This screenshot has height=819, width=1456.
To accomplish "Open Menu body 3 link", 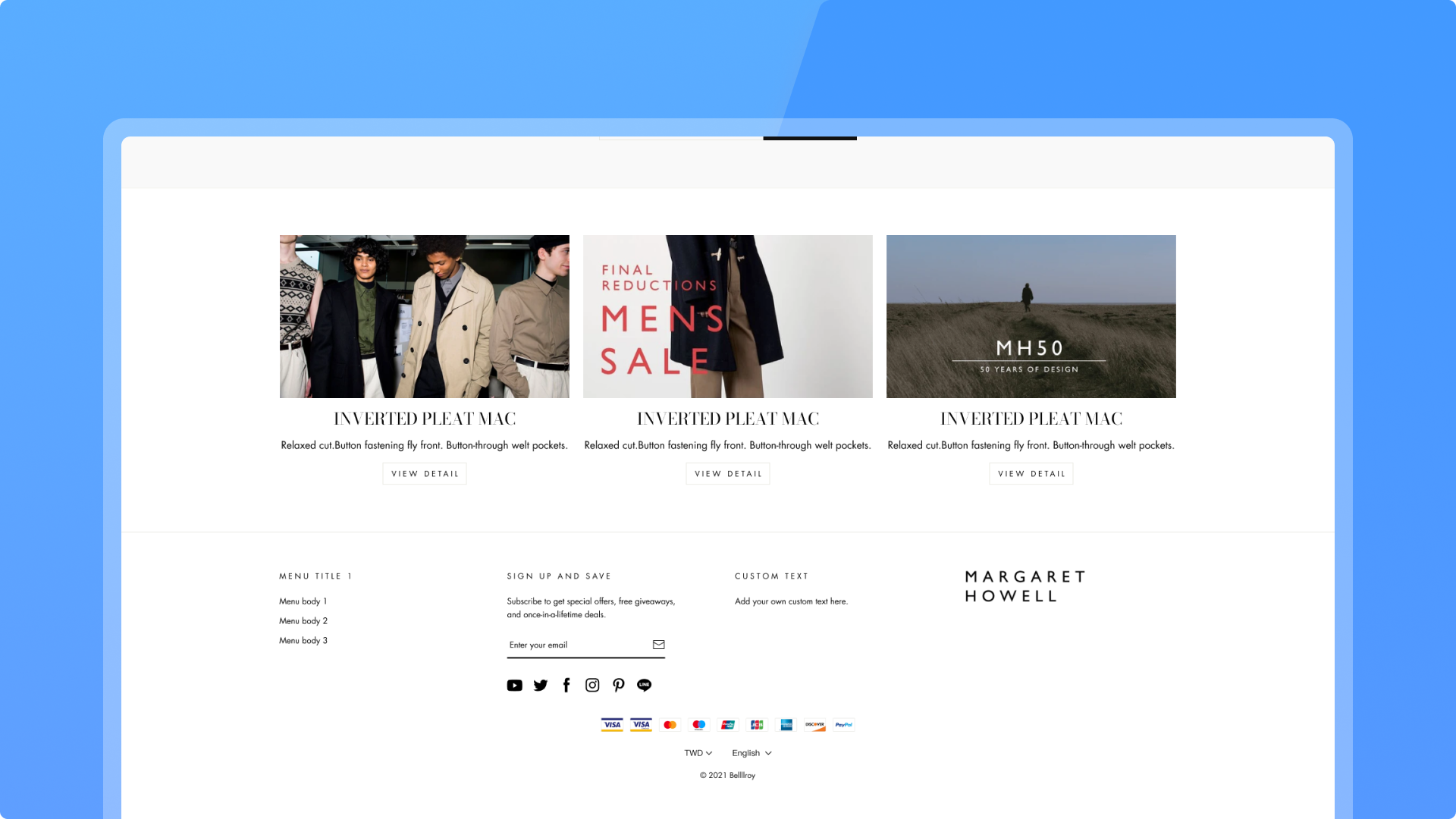I will coord(303,641).
